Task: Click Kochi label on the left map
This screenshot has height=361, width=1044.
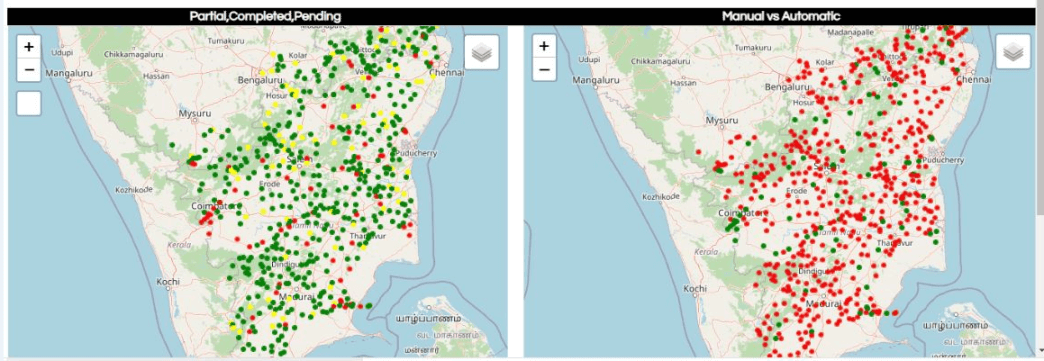Action: coord(168,282)
